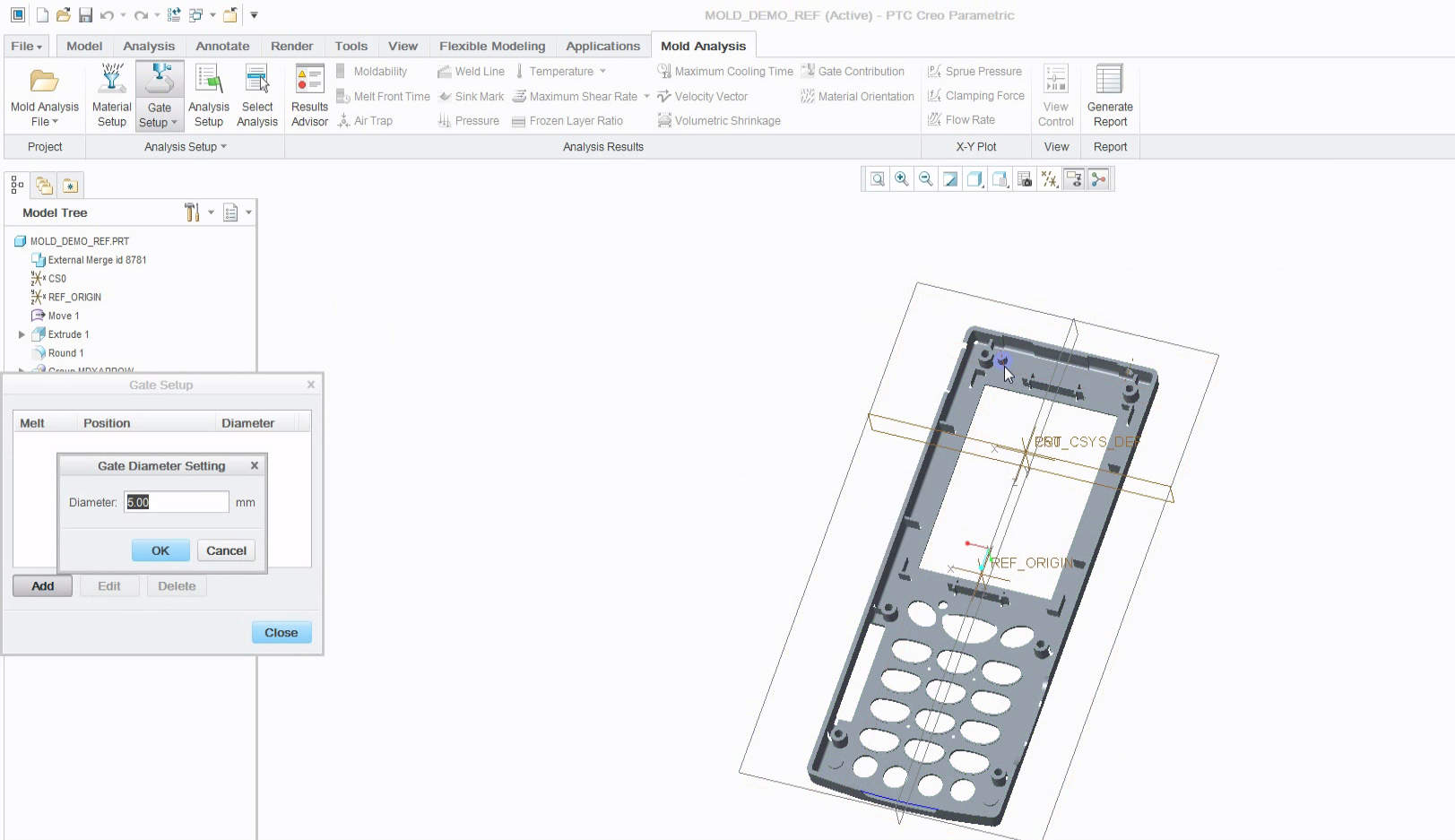Open View Control
The width and height of the screenshot is (1455, 840).
click(1056, 96)
